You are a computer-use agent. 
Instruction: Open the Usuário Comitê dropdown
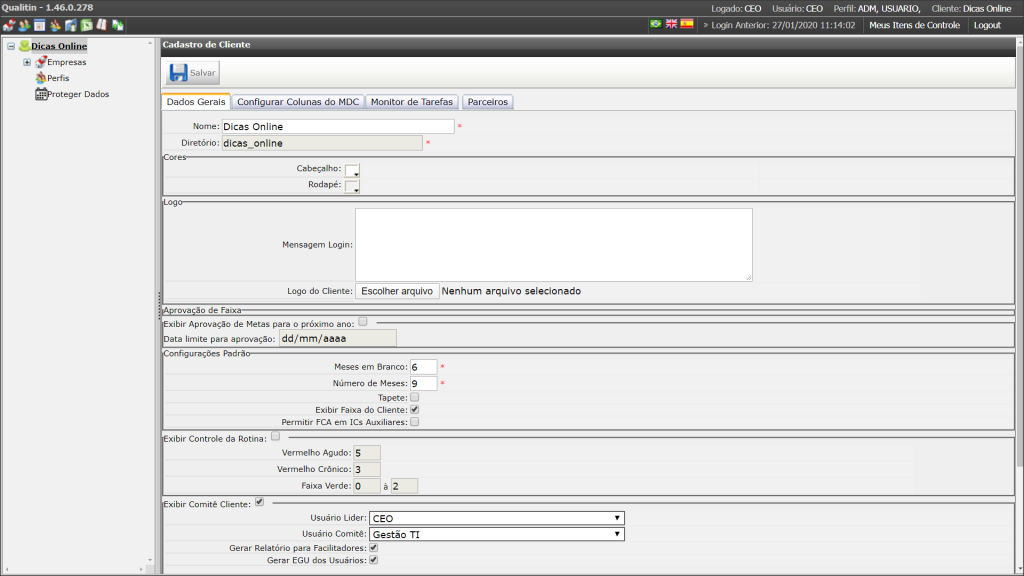pos(496,534)
